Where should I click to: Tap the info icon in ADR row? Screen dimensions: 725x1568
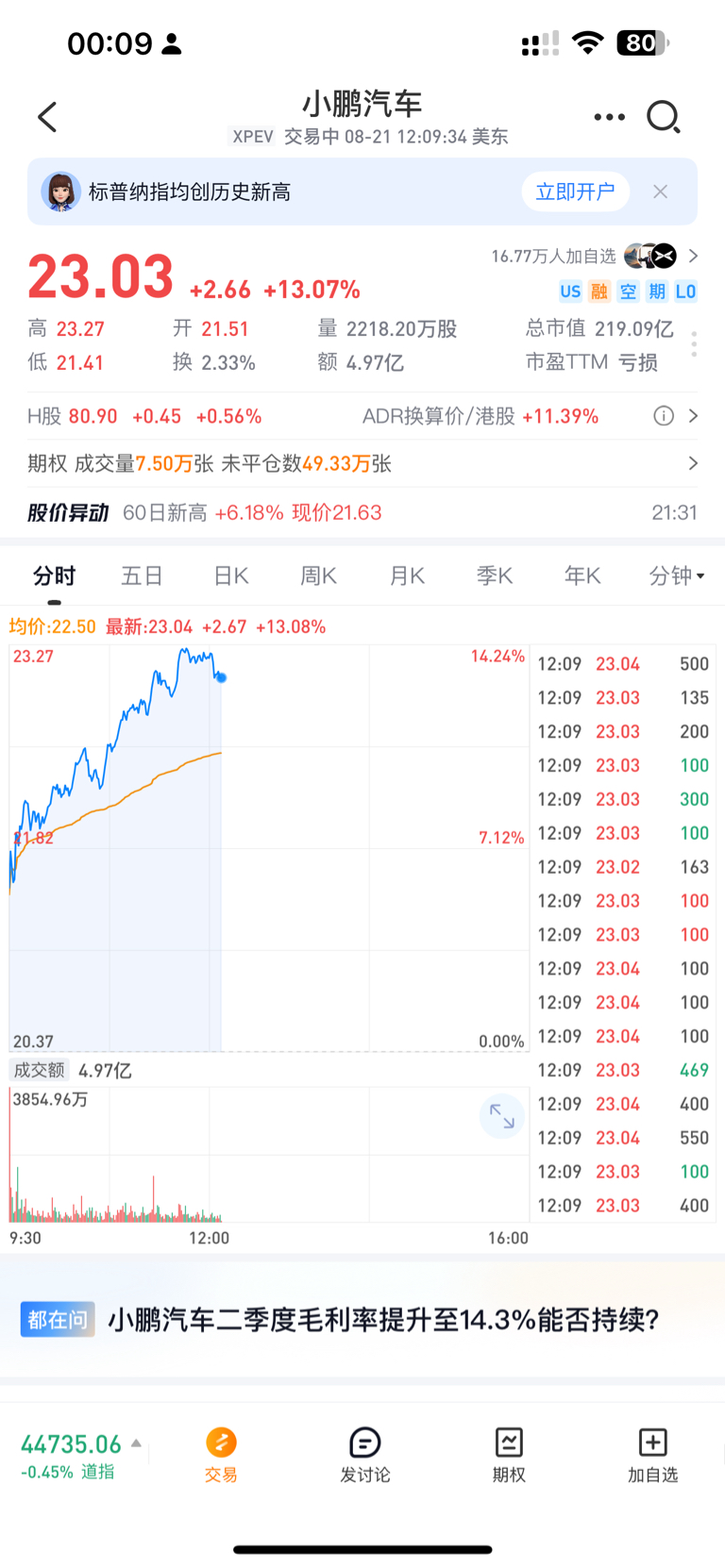pos(664,416)
